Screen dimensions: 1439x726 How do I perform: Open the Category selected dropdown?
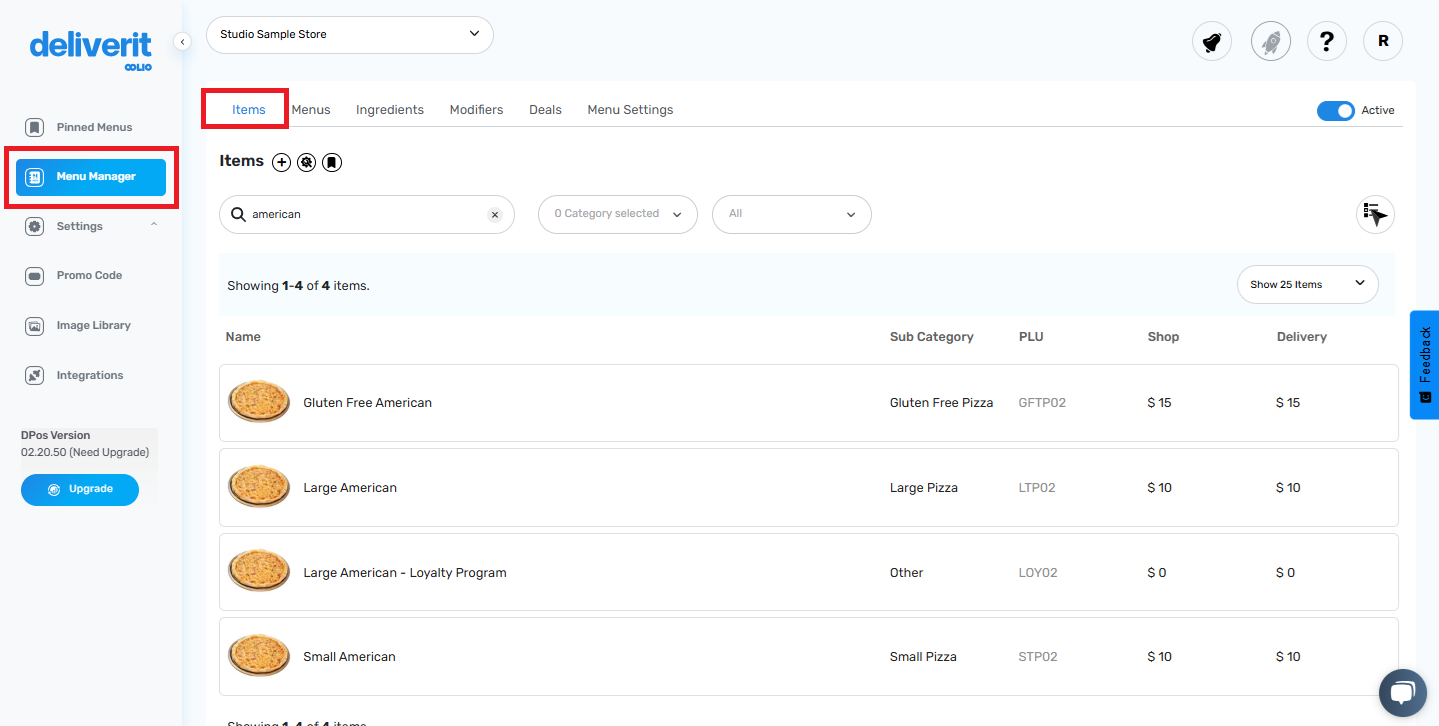pos(618,214)
